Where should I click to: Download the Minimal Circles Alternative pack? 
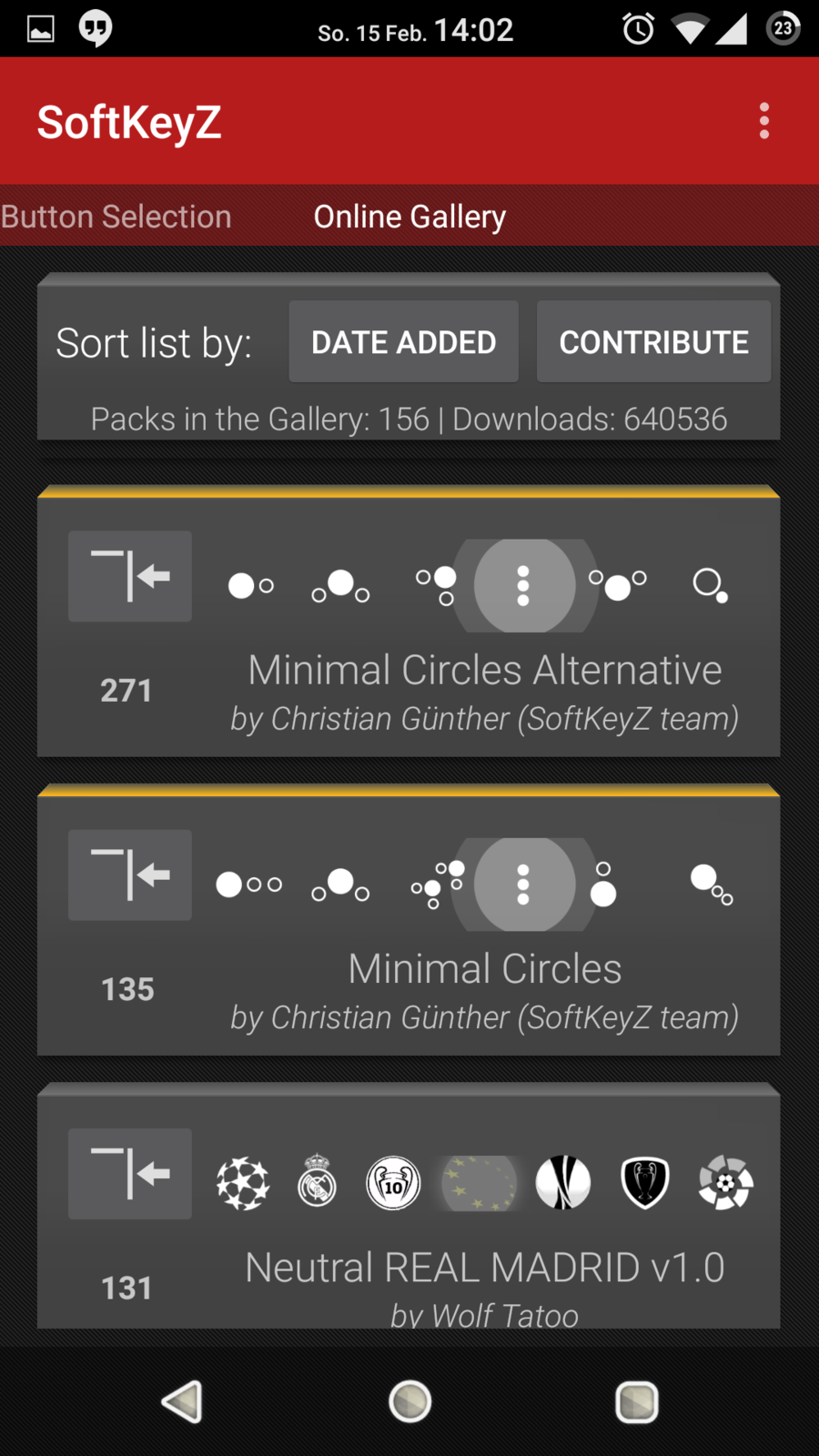pos(130,577)
